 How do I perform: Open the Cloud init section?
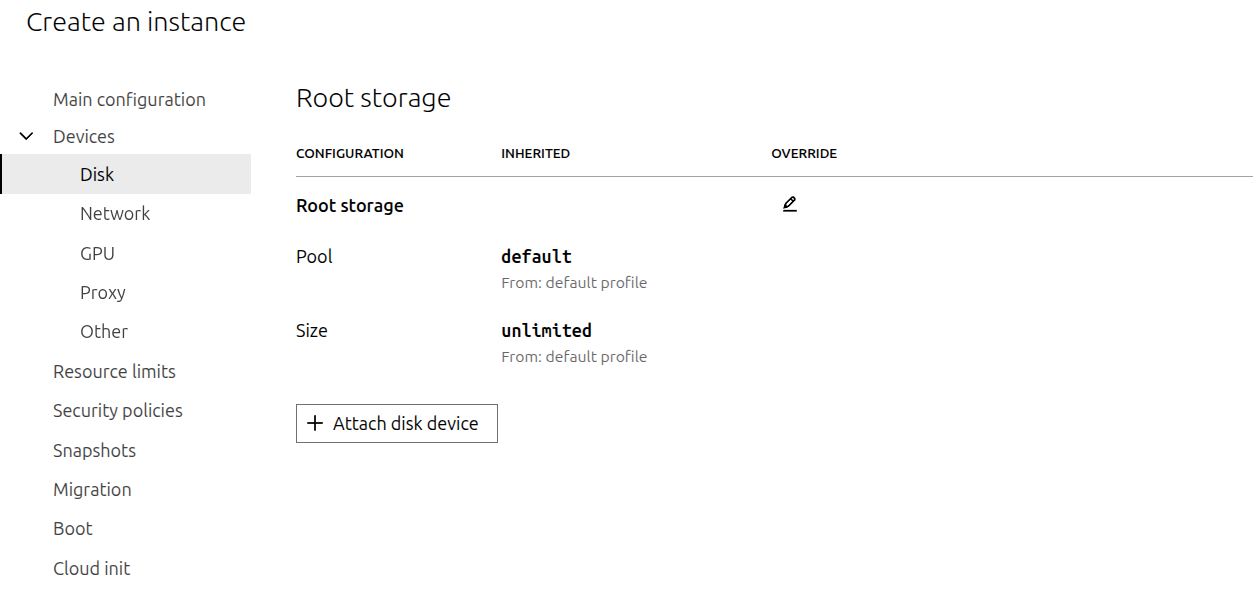91,569
